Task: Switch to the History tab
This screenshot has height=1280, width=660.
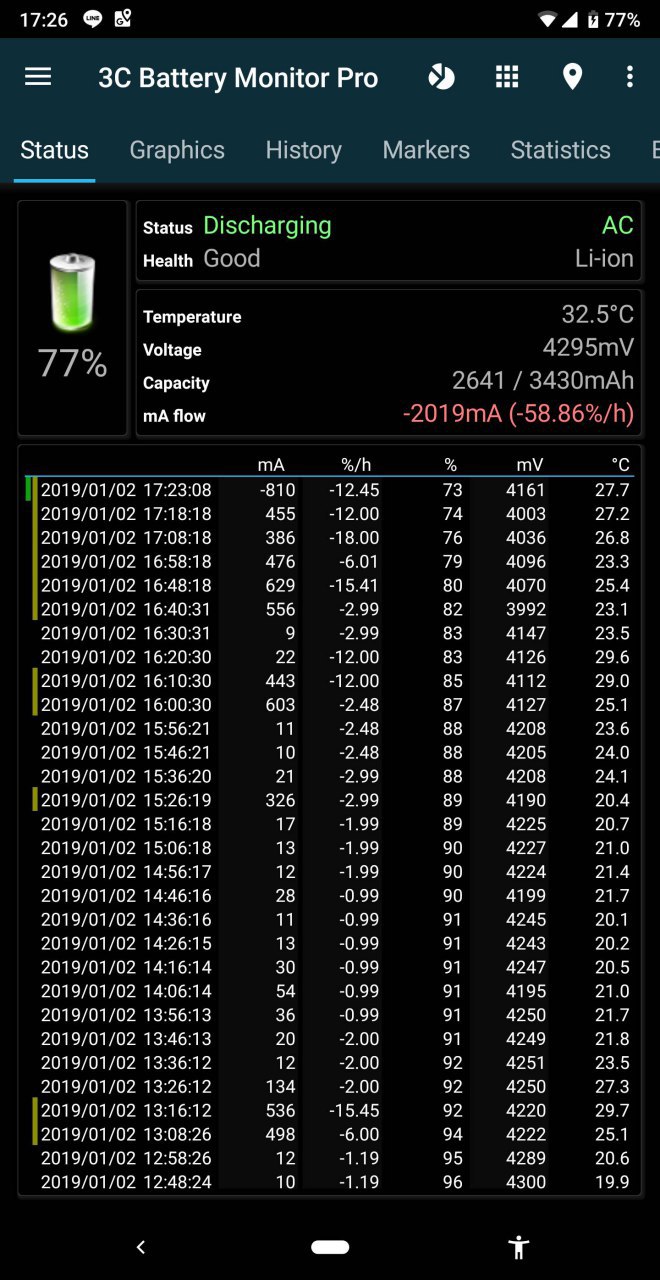Action: coord(303,150)
